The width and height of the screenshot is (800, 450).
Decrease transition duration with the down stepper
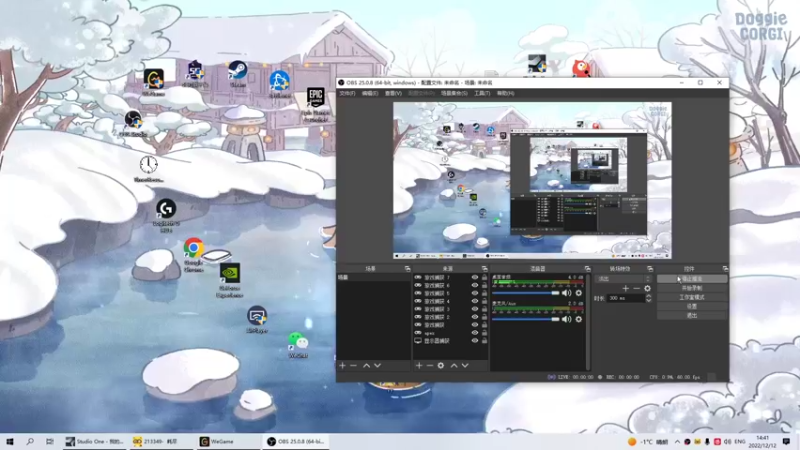click(x=648, y=301)
